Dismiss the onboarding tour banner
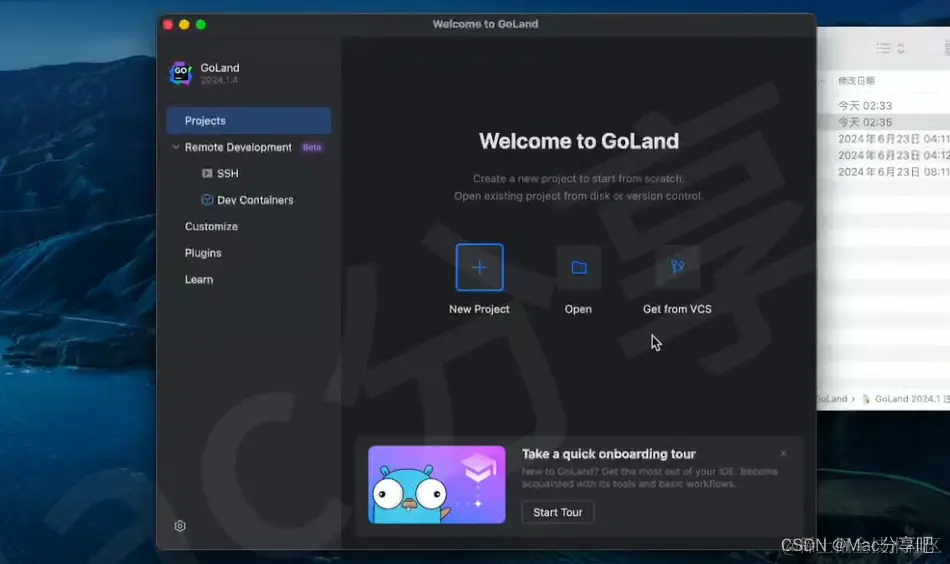This screenshot has height=564, width=950. [x=783, y=453]
